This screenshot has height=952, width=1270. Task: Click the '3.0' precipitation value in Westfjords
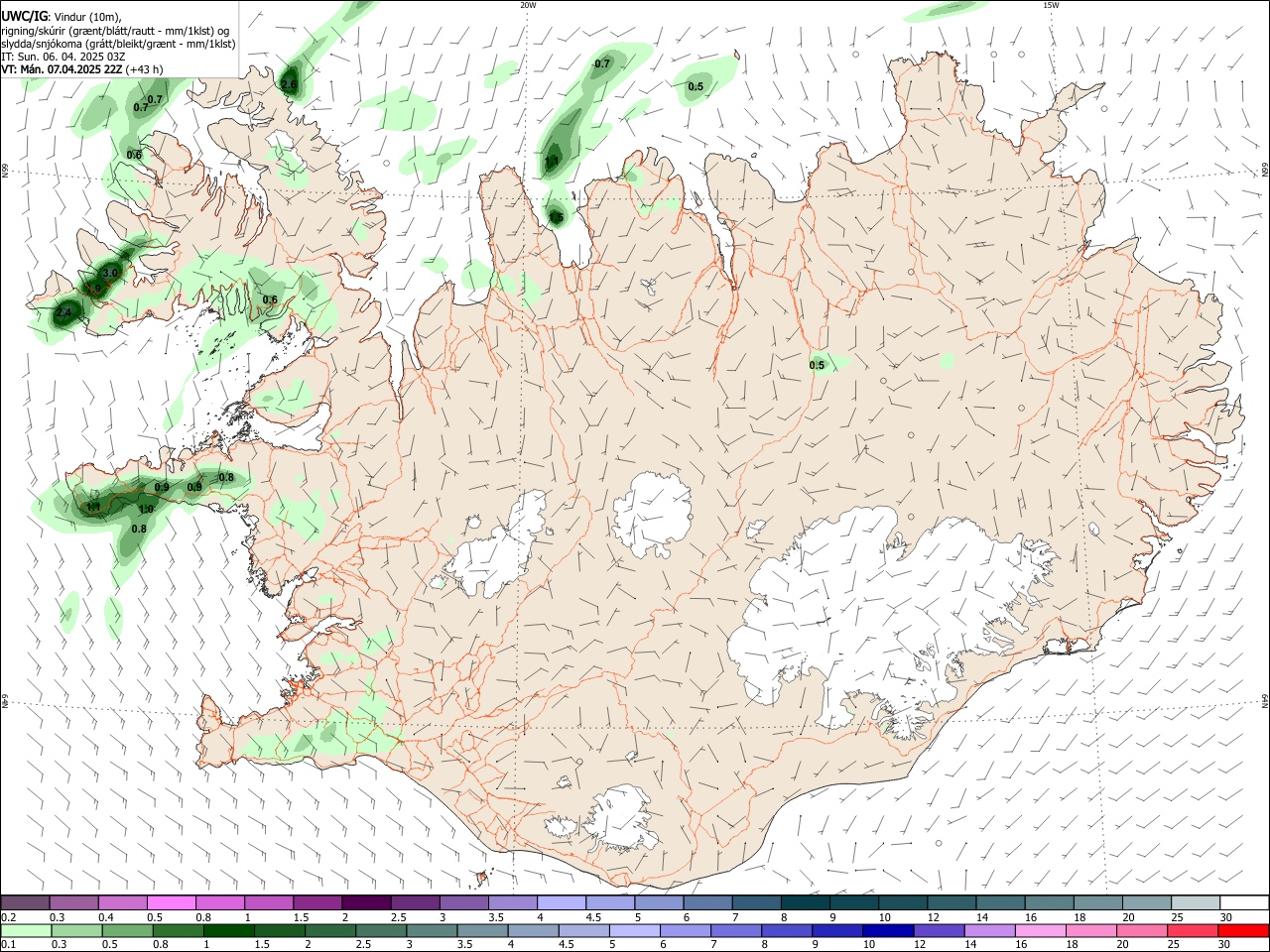pyautogui.click(x=110, y=273)
